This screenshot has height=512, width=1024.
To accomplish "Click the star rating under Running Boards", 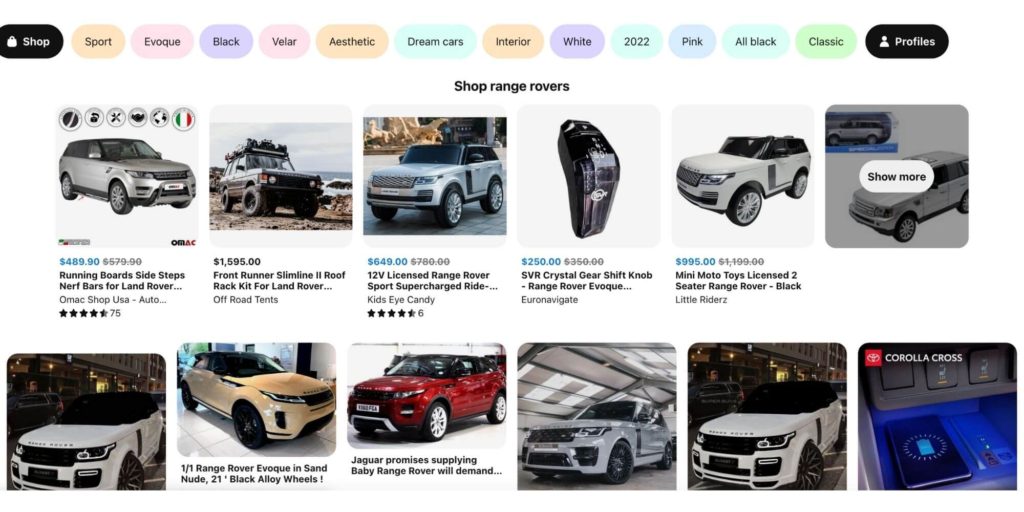I will click(x=83, y=313).
